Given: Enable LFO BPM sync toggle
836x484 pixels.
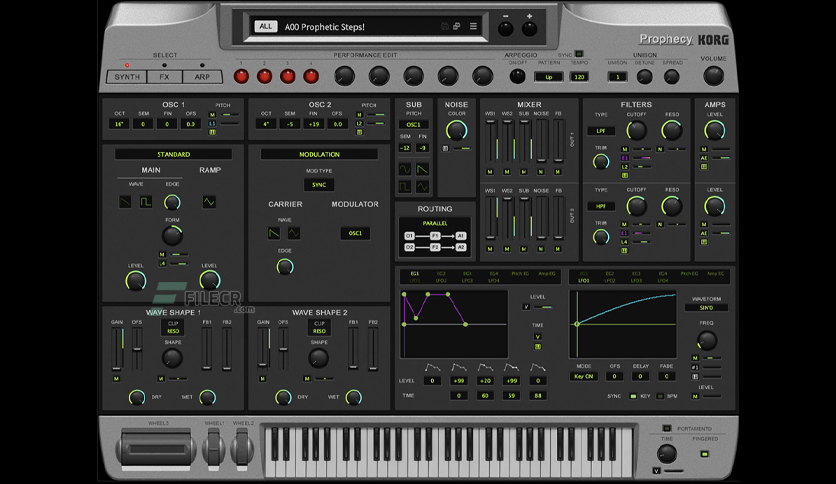Looking at the screenshot, I should pyautogui.click(x=660, y=396).
